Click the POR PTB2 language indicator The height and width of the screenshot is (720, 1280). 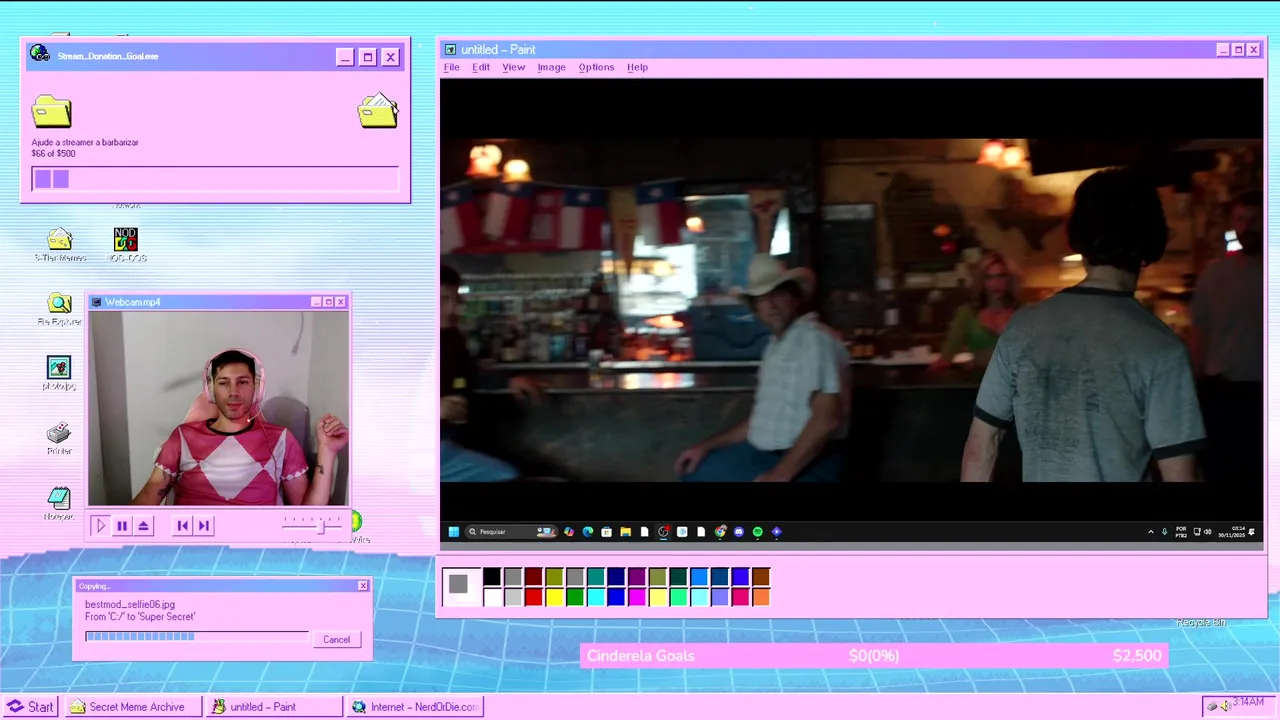point(1181,532)
